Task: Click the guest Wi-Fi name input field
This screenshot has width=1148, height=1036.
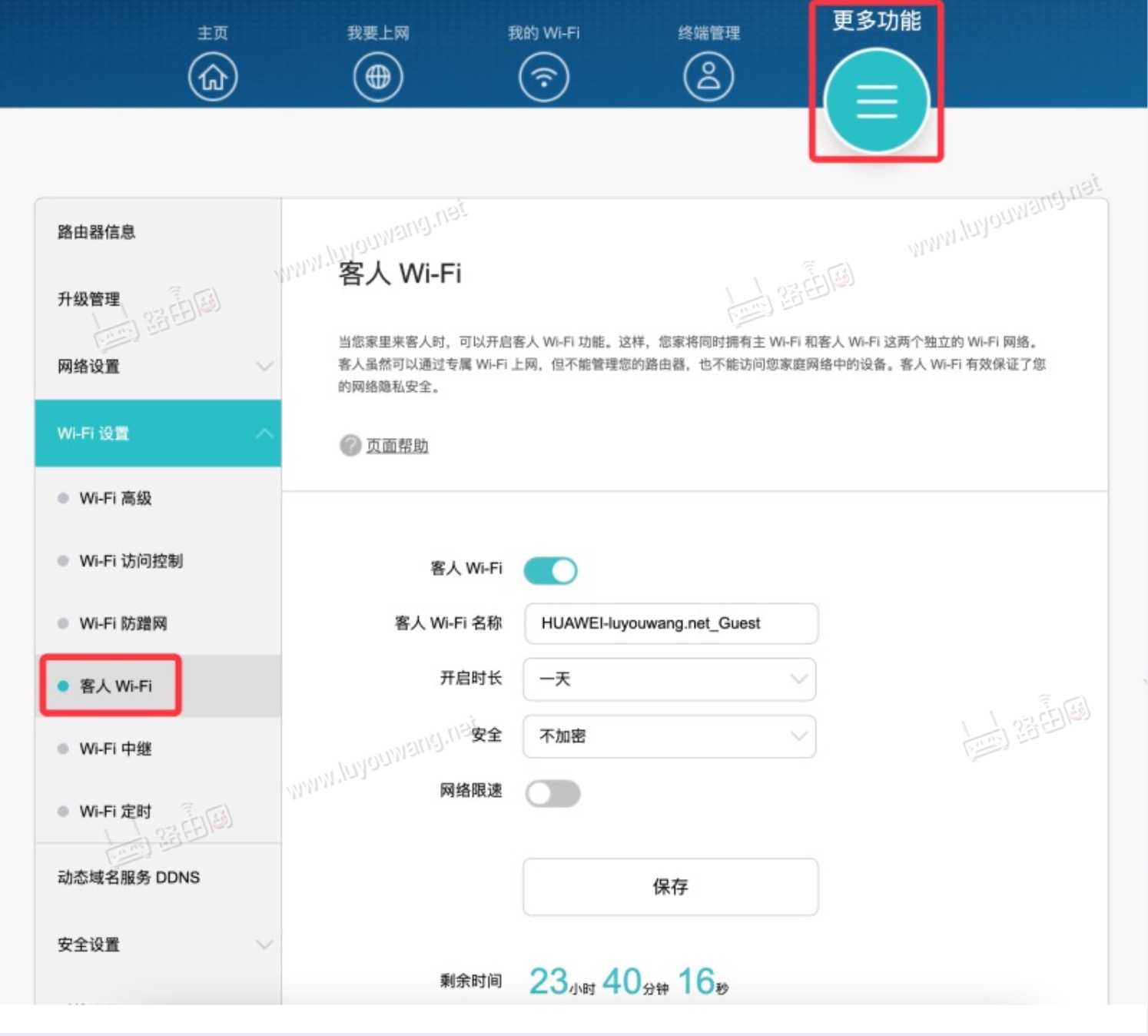Action: click(x=670, y=623)
